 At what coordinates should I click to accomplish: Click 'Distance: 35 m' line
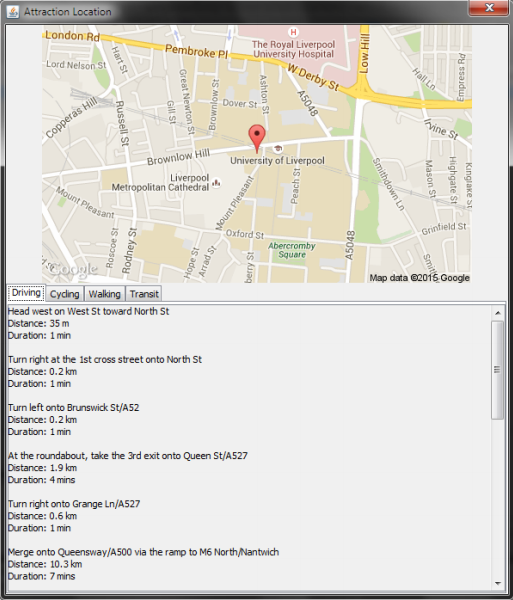[x=39, y=323]
